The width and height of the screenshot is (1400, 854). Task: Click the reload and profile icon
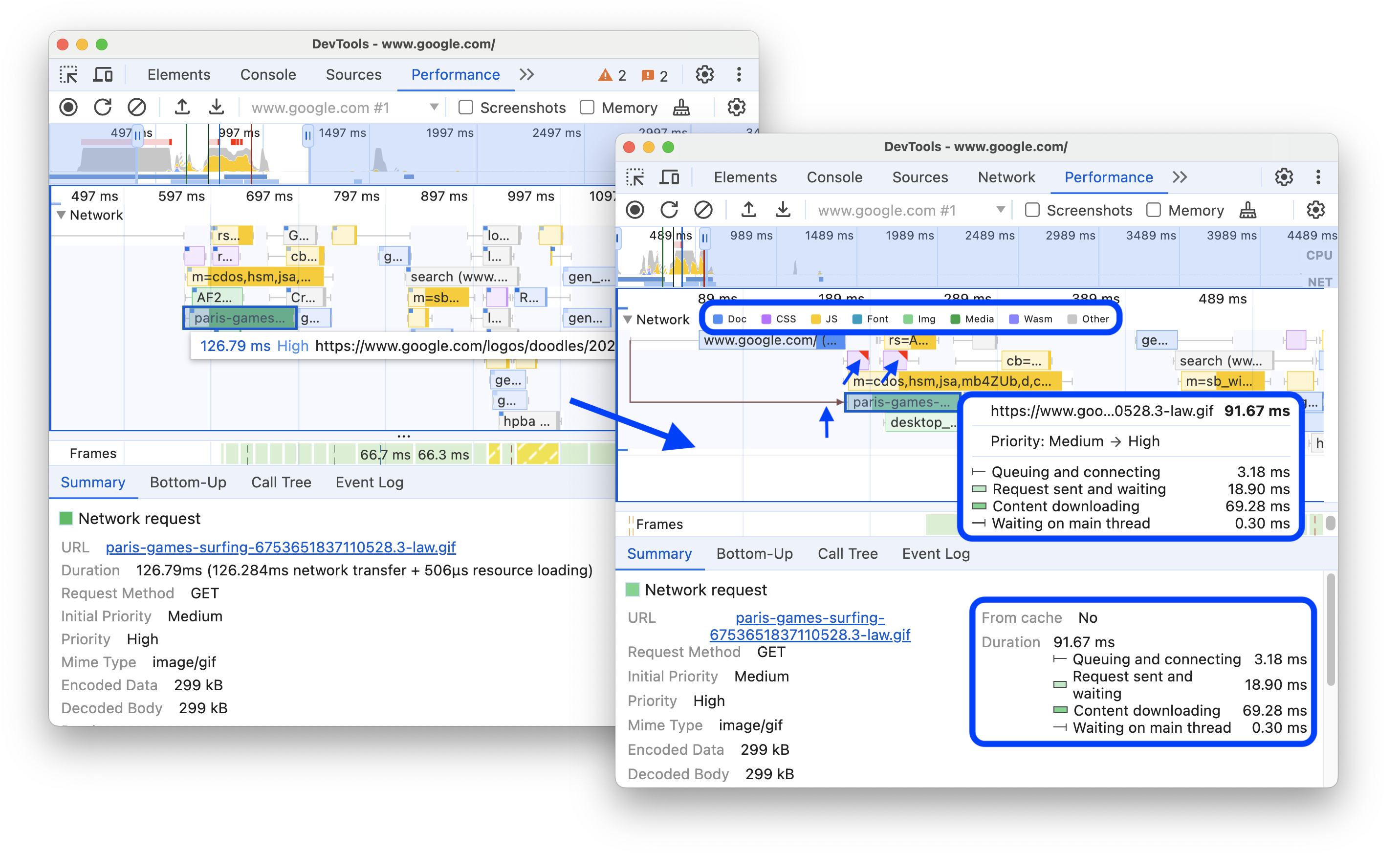102,108
